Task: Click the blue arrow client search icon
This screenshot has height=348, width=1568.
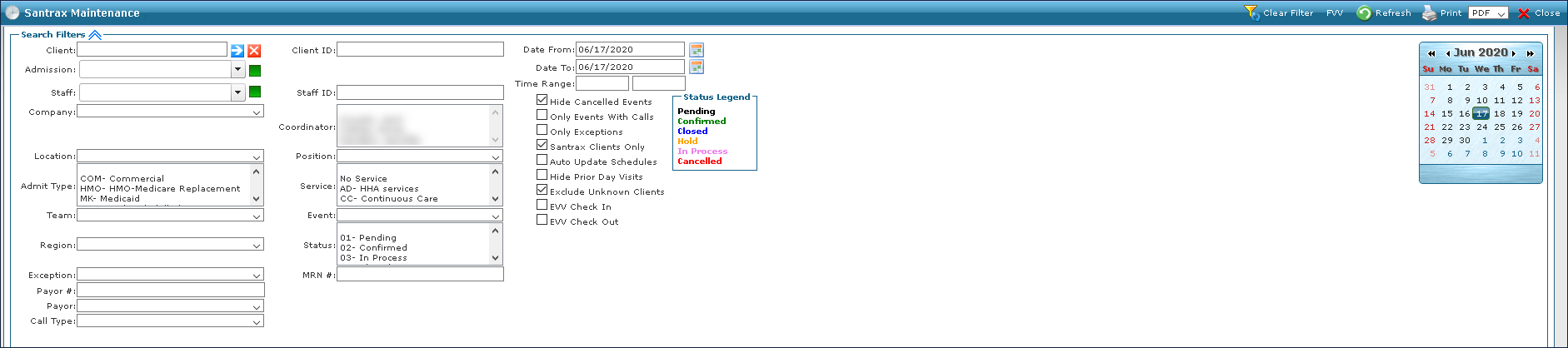Action: [237, 51]
